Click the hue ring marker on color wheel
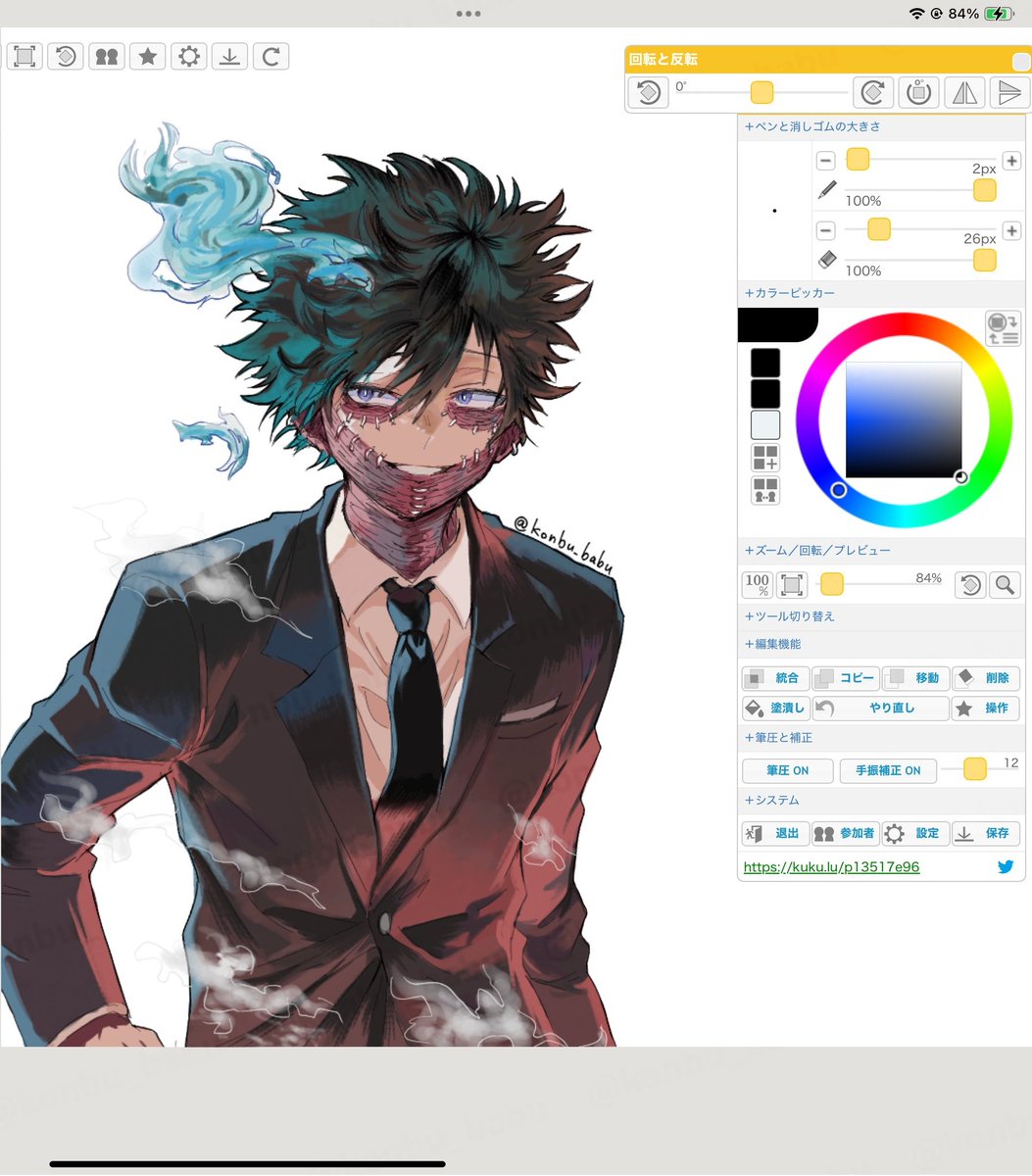Viewport: 1032px width, 1176px height. click(x=839, y=489)
